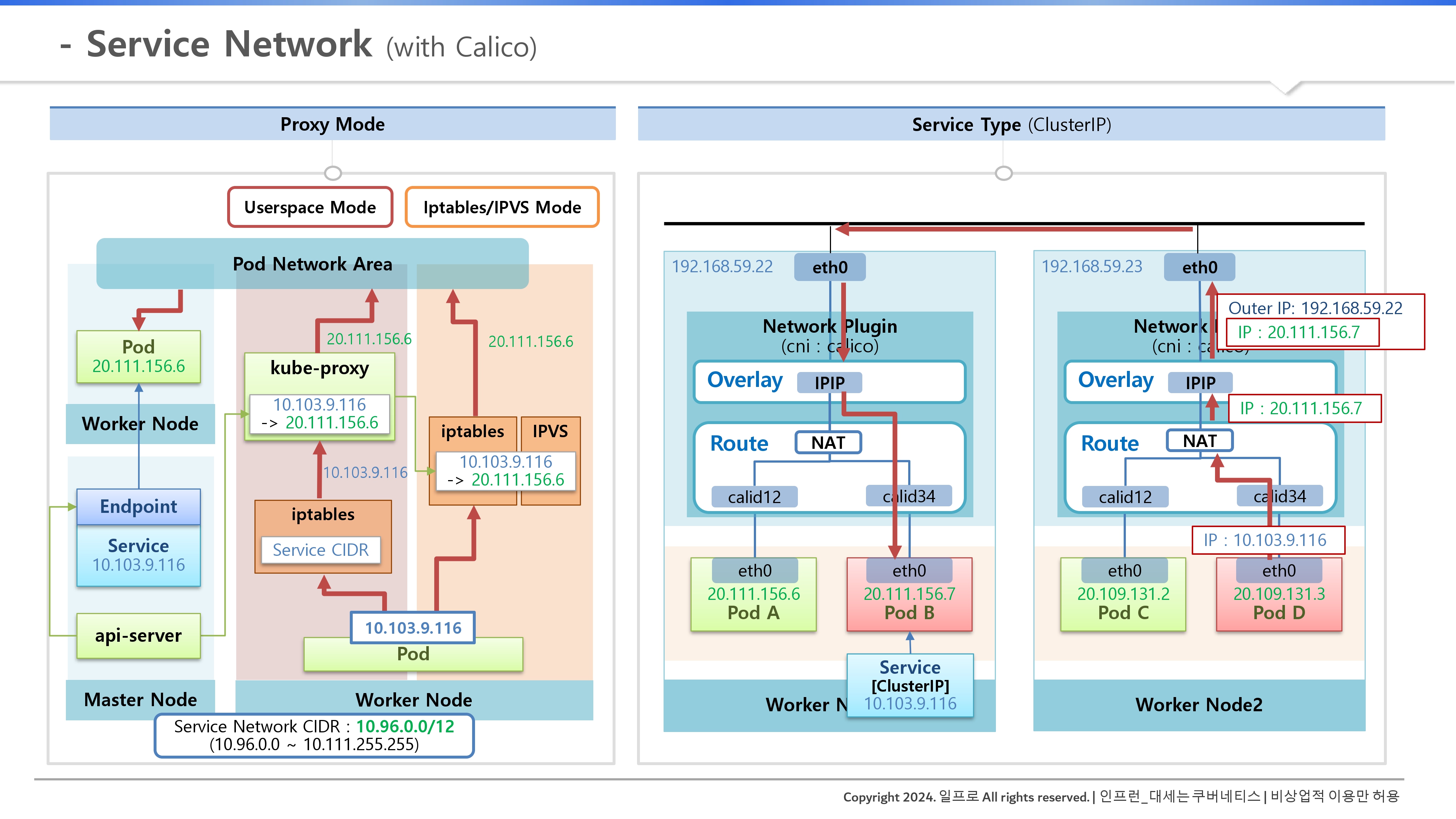Screen dimensions: 1456x819
Task: Click the Endpoint block
Action: 138,506
